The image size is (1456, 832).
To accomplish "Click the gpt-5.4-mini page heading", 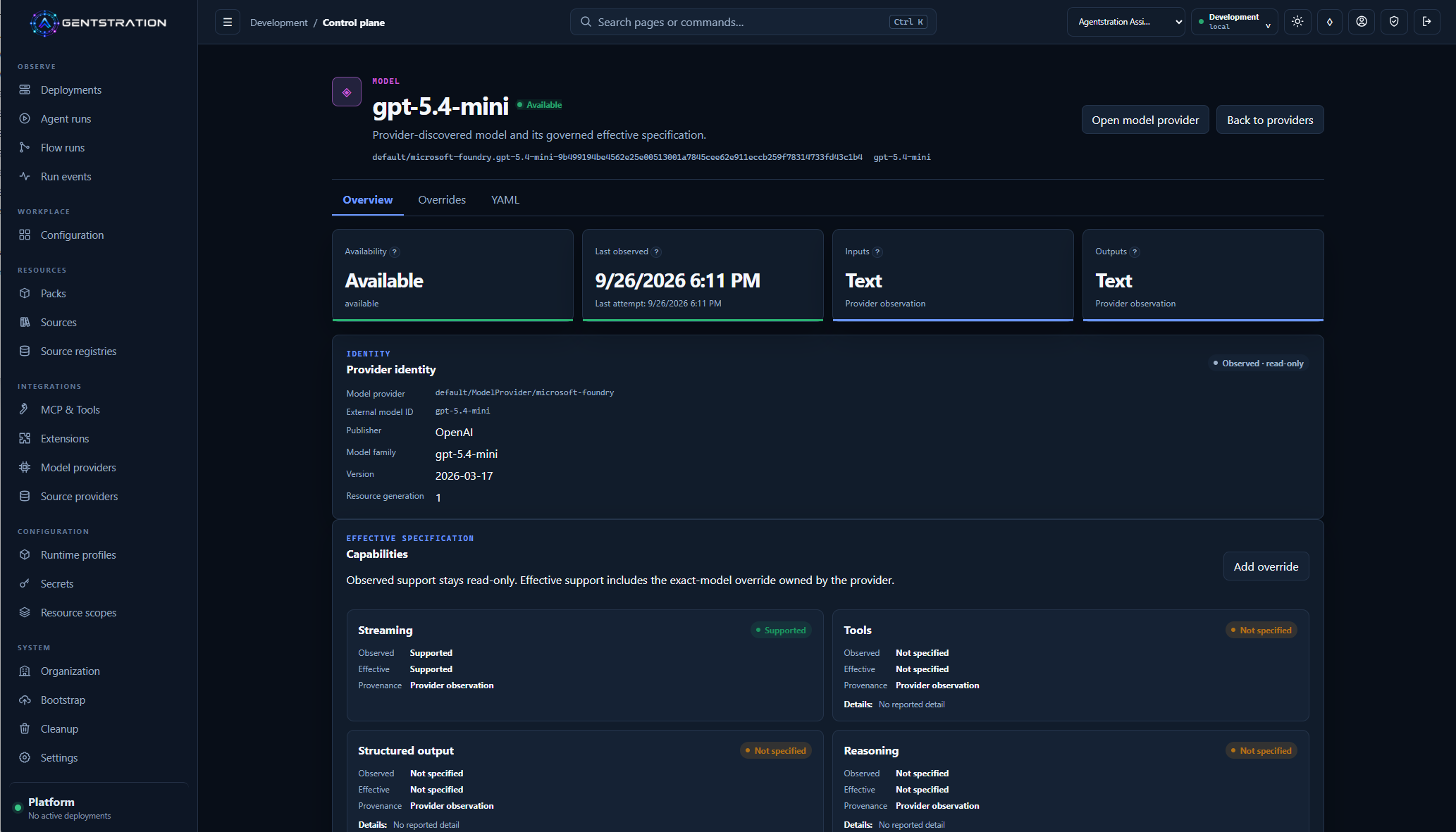I will click(x=440, y=106).
